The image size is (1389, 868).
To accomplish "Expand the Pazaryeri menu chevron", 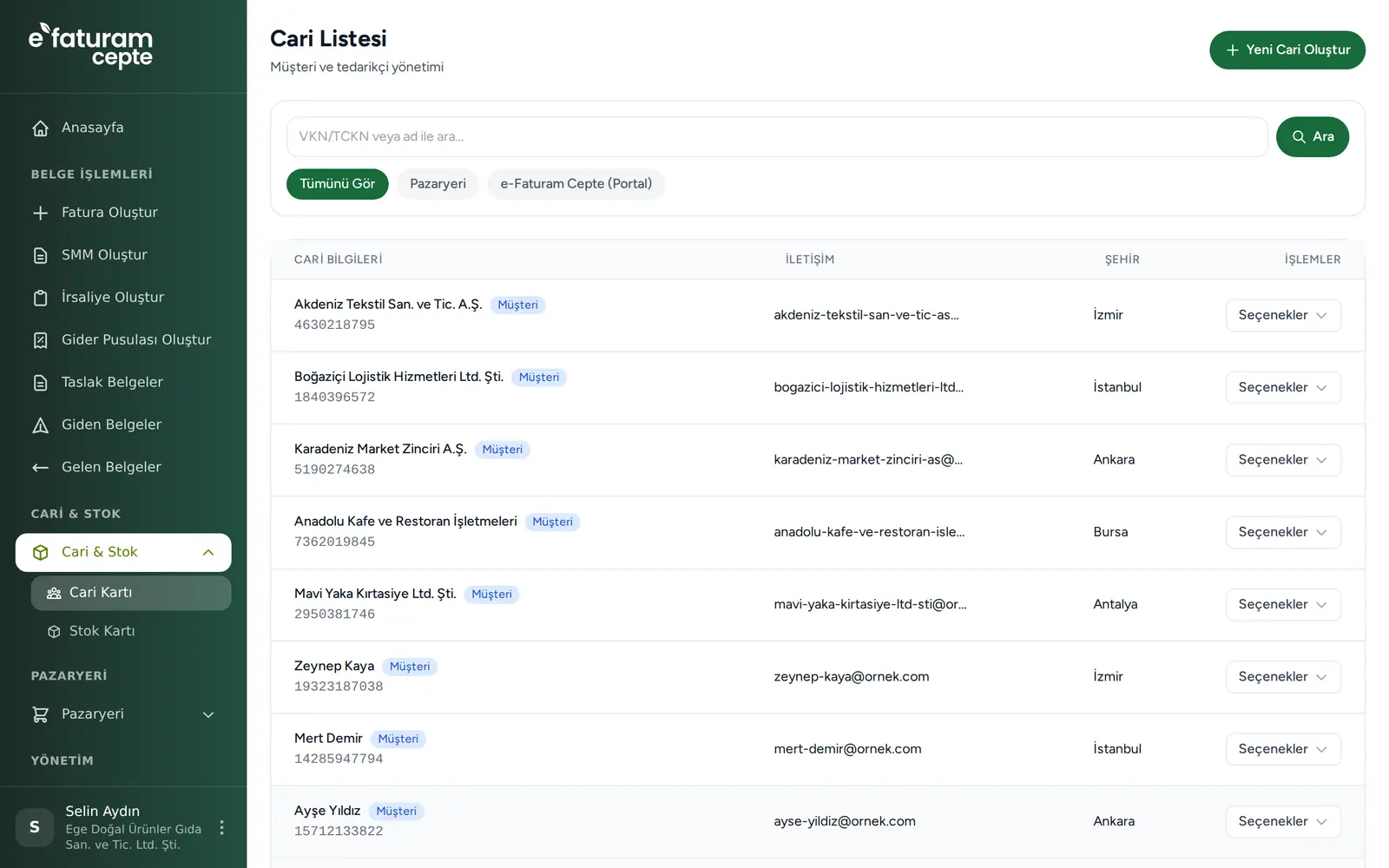I will (208, 715).
